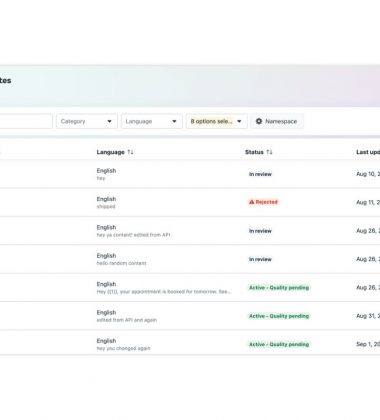Click the Status column header text
The width and height of the screenshot is (380, 420).
(x=254, y=152)
